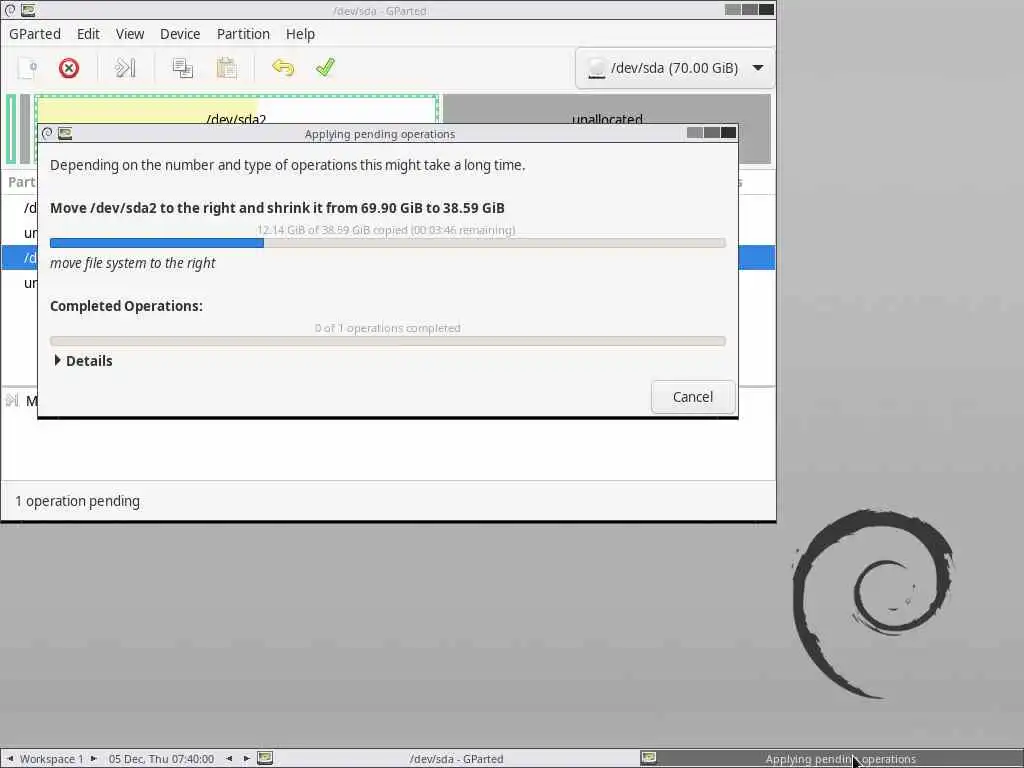The image size is (1024, 768).
Task: Open the Partition menu
Action: (243, 34)
